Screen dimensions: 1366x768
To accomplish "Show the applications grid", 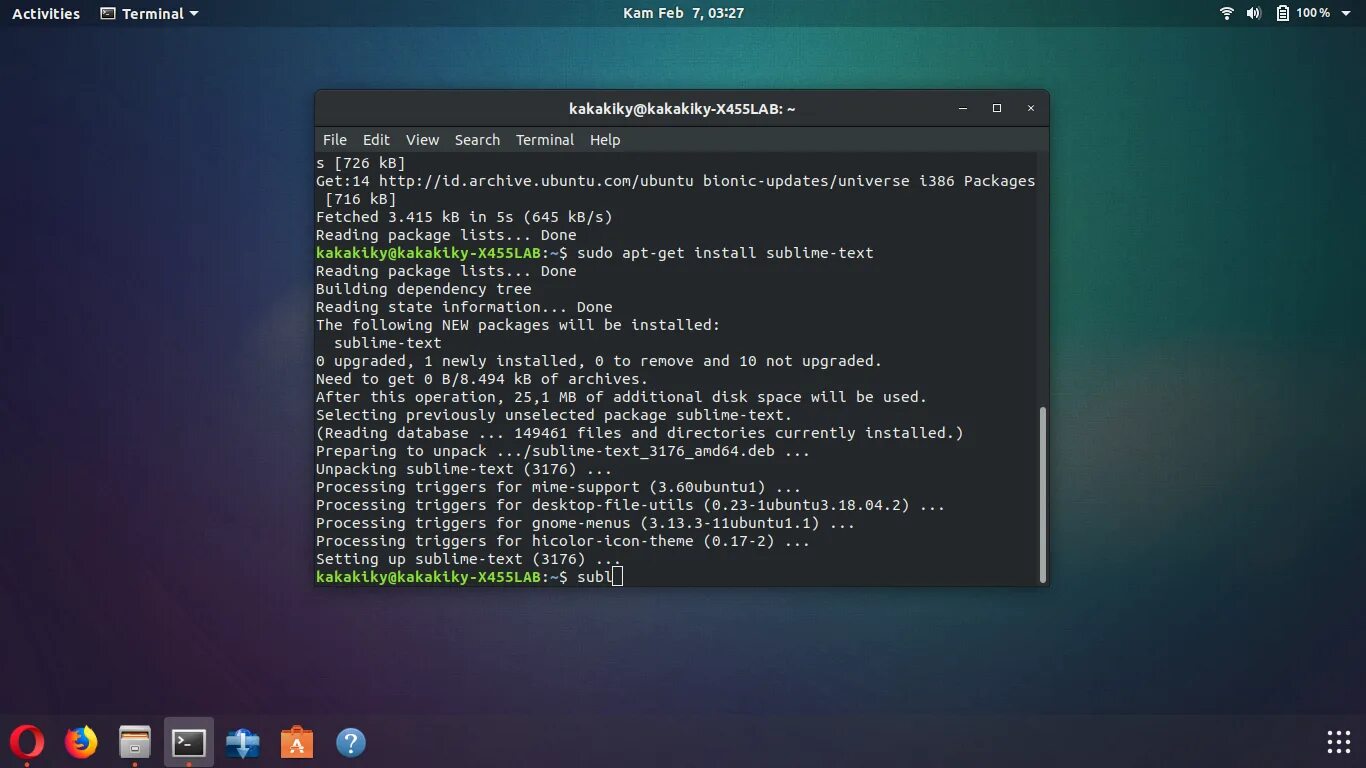I will [1339, 742].
